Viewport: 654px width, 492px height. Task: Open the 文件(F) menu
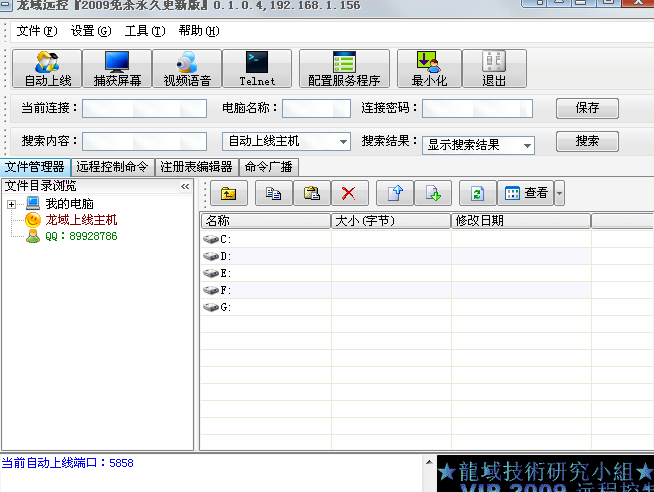tap(37, 31)
